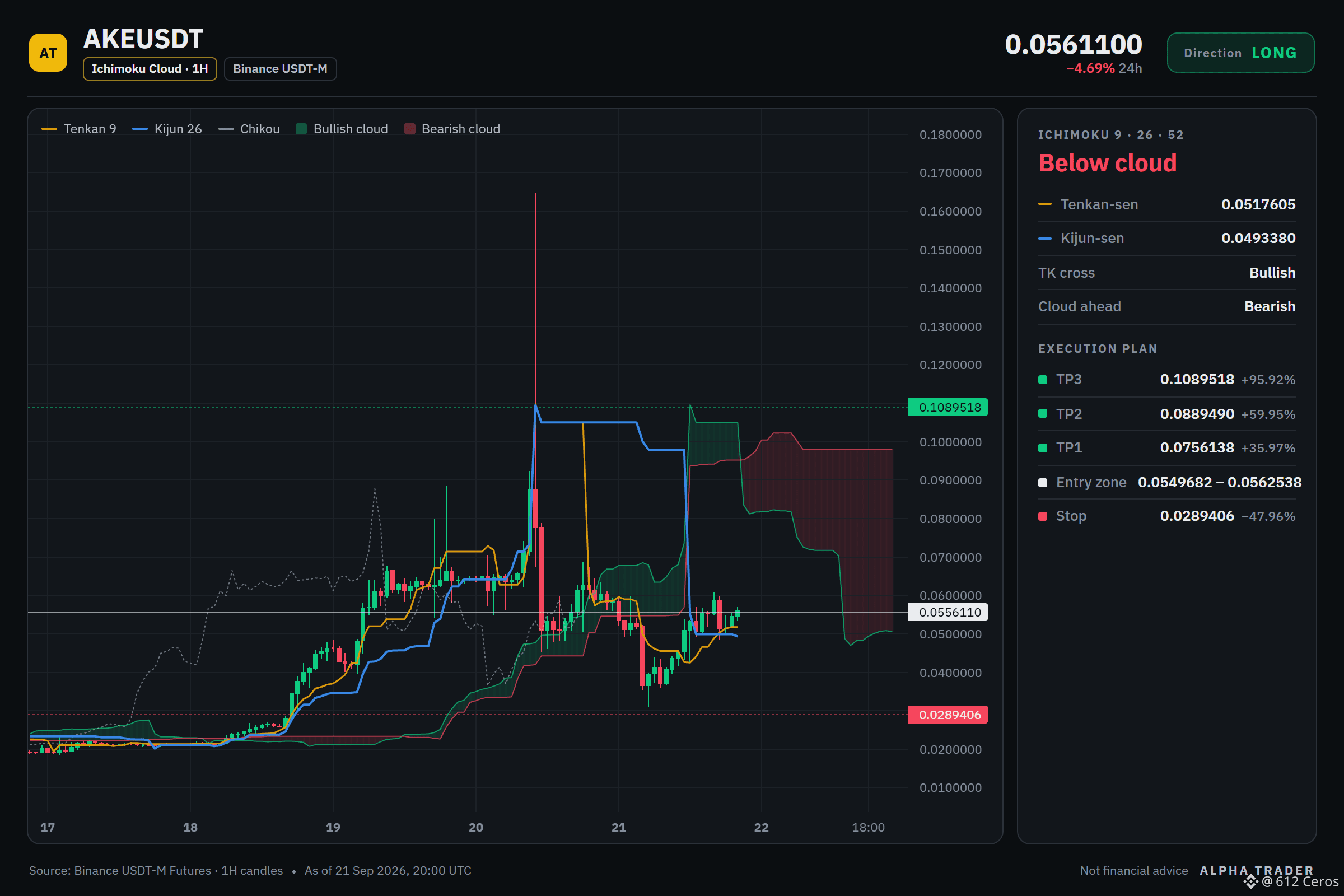The image size is (1344, 896).
Task: Click the green 0.1089518 price label
Action: pyautogui.click(x=948, y=408)
